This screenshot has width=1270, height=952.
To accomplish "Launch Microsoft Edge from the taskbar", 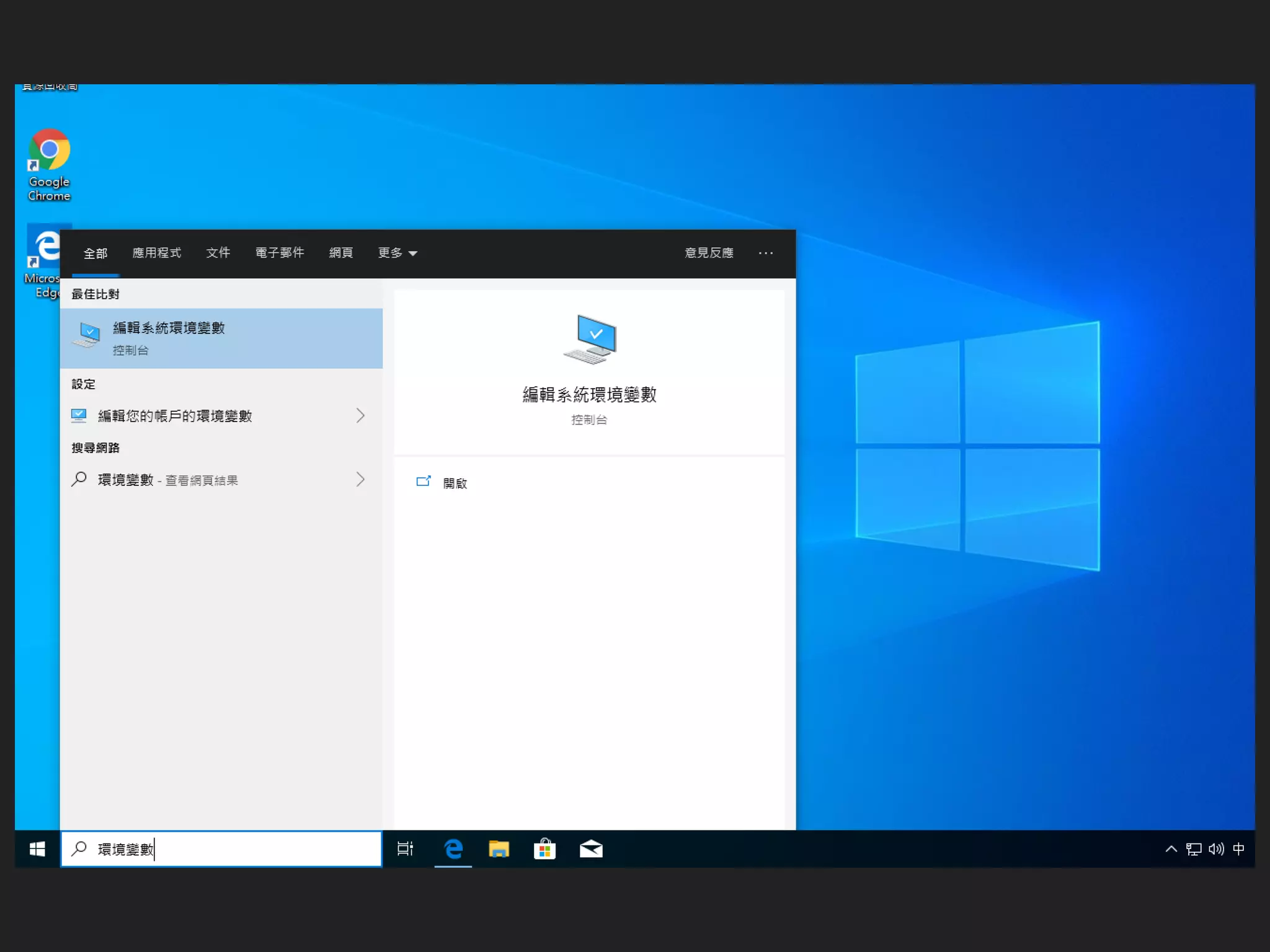I will (453, 848).
